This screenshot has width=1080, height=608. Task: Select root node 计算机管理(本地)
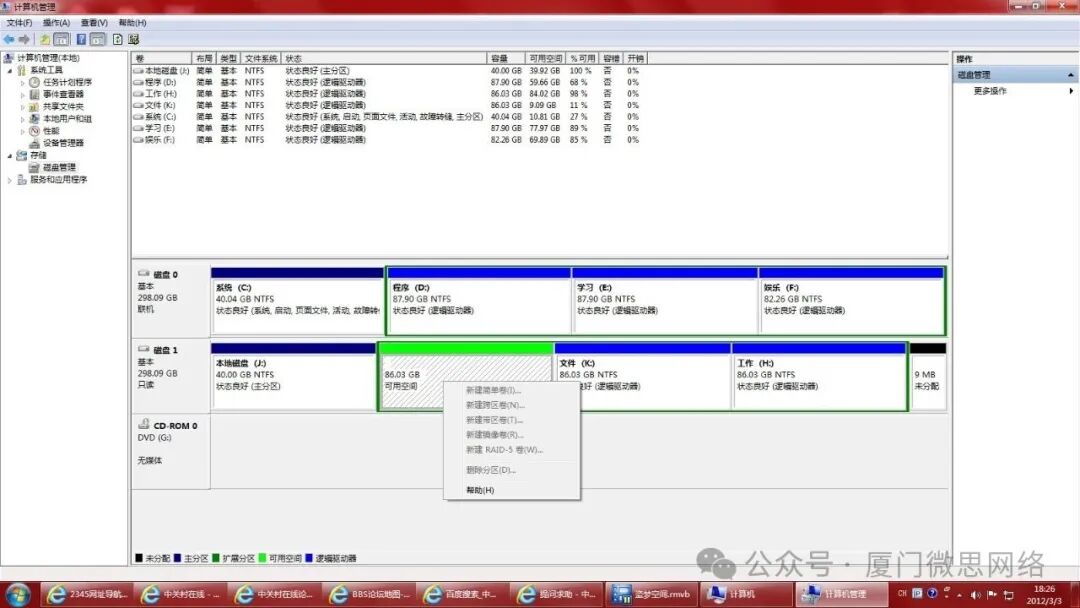(x=48, y=58)
